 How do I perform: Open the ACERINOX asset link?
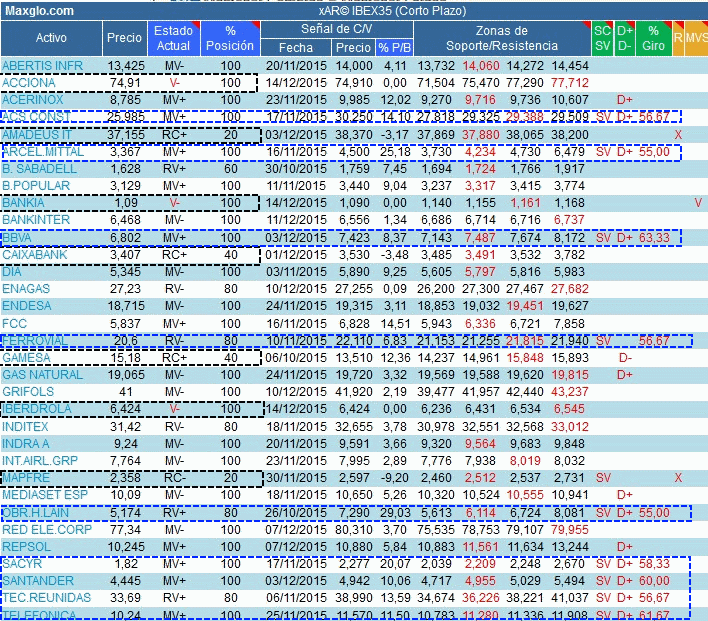click(x=33, y=100)
